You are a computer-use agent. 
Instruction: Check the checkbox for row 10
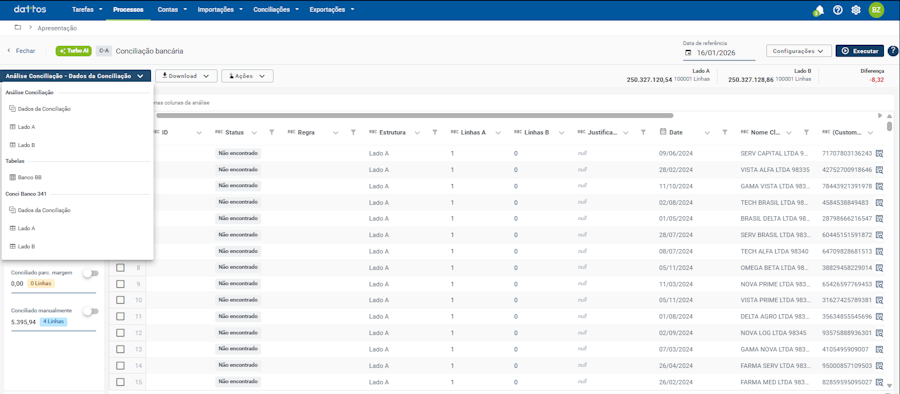pos(121,300)
